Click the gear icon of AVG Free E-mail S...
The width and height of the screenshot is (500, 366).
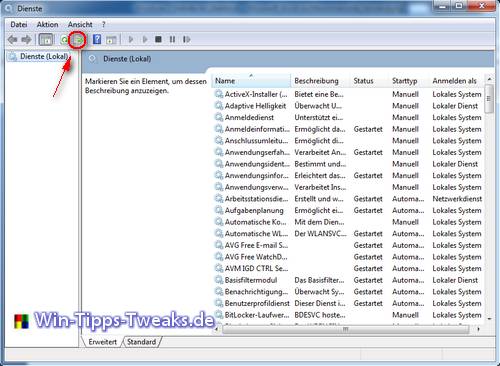(219, 245)
